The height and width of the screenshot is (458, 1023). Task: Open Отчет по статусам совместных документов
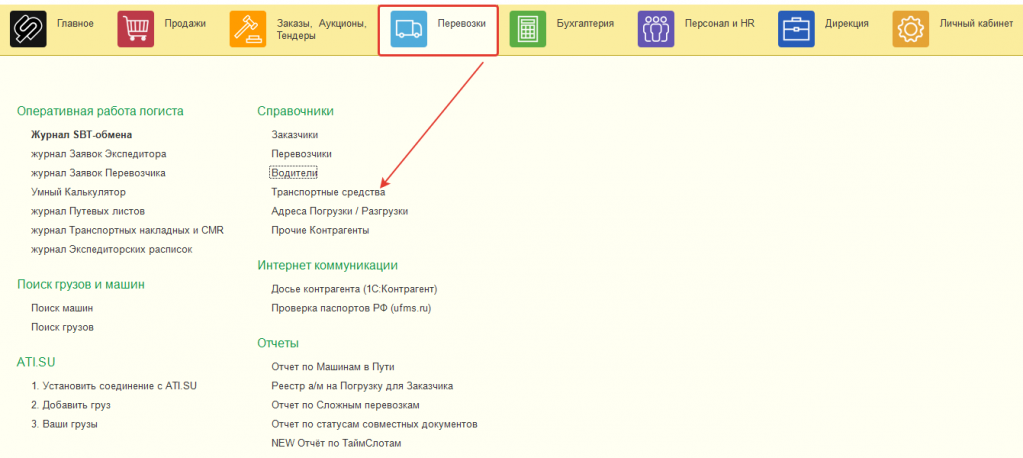(x=374, y=424)
